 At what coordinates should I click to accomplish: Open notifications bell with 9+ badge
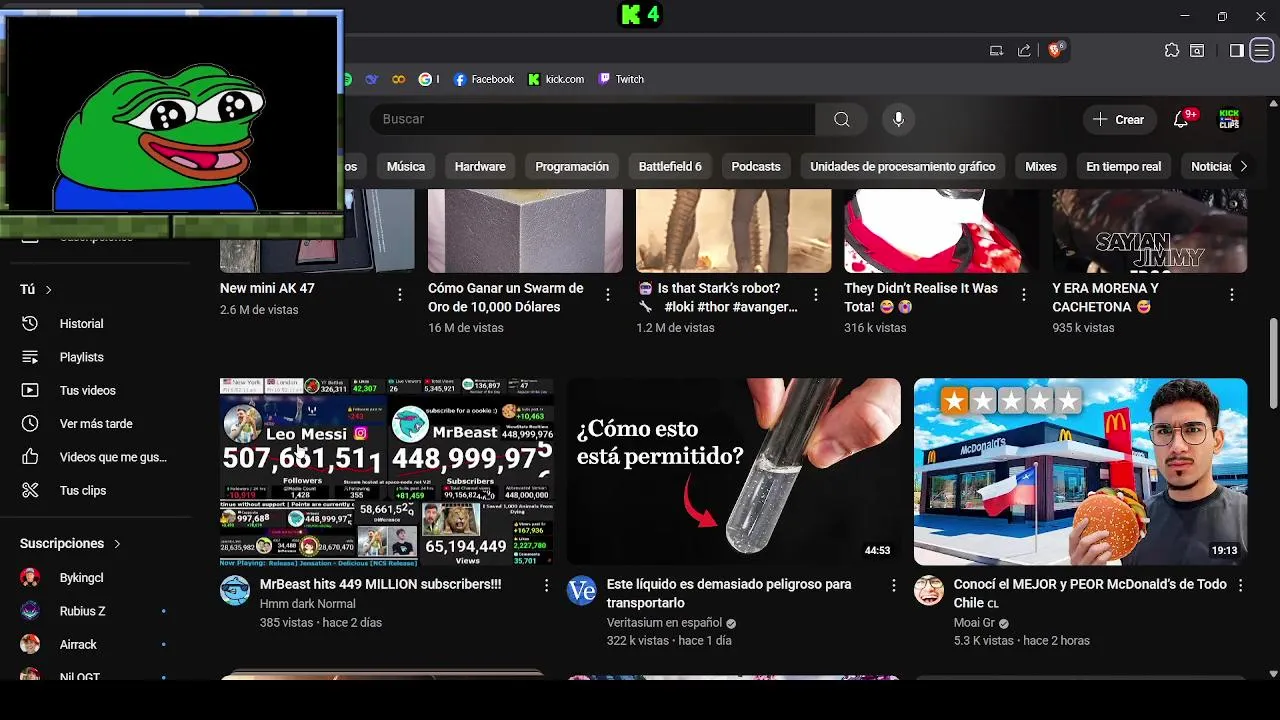1181,119
